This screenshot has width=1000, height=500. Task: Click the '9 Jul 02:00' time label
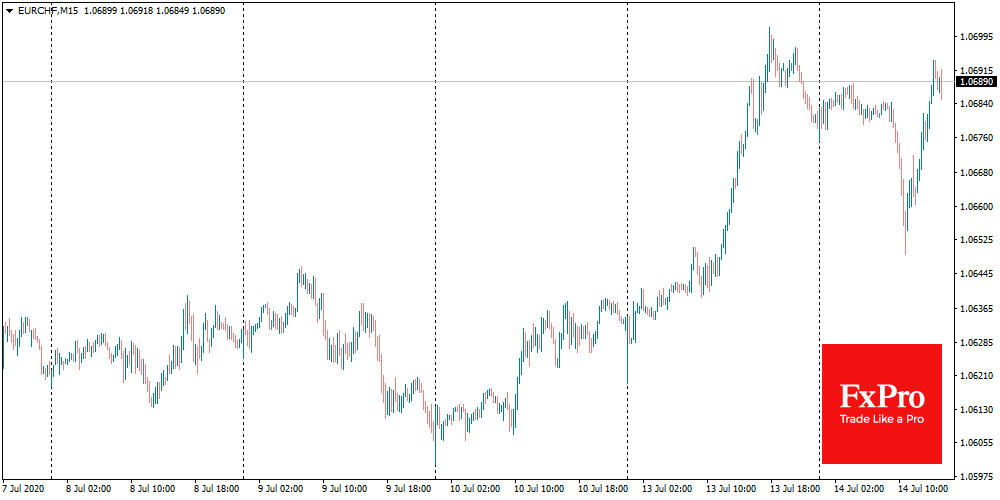click(x=281, y=490)
